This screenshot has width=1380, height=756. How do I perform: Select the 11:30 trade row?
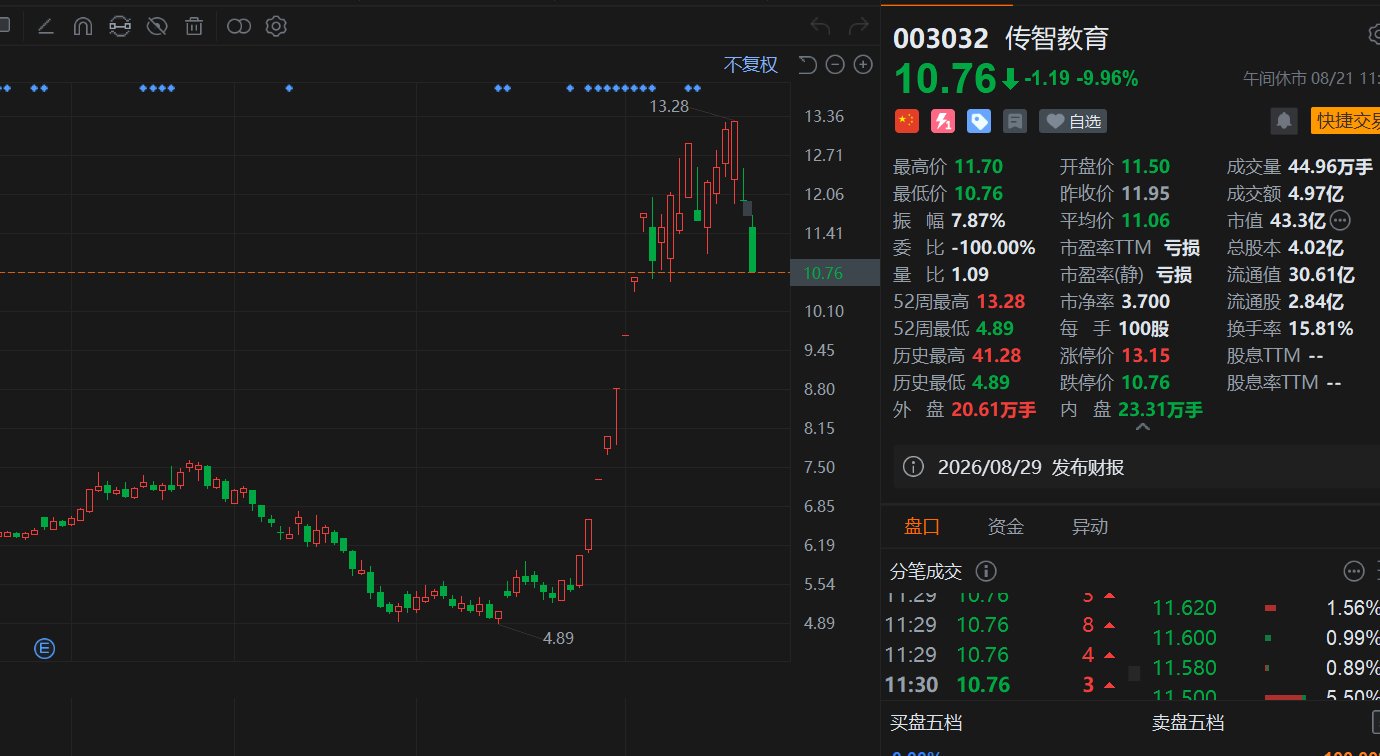[1003, 685]
